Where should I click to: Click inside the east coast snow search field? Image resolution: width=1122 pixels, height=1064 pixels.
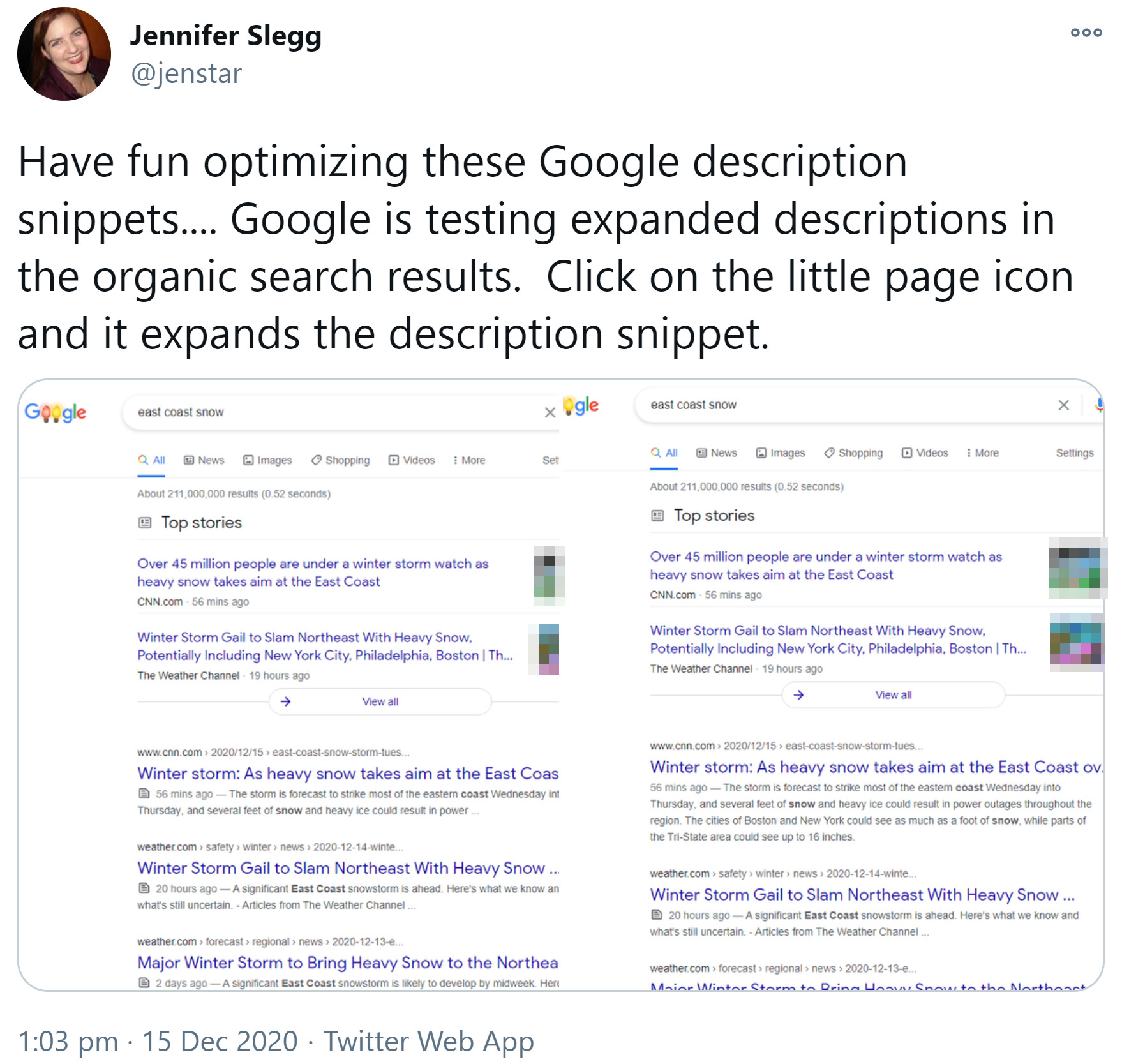(255, 412)
